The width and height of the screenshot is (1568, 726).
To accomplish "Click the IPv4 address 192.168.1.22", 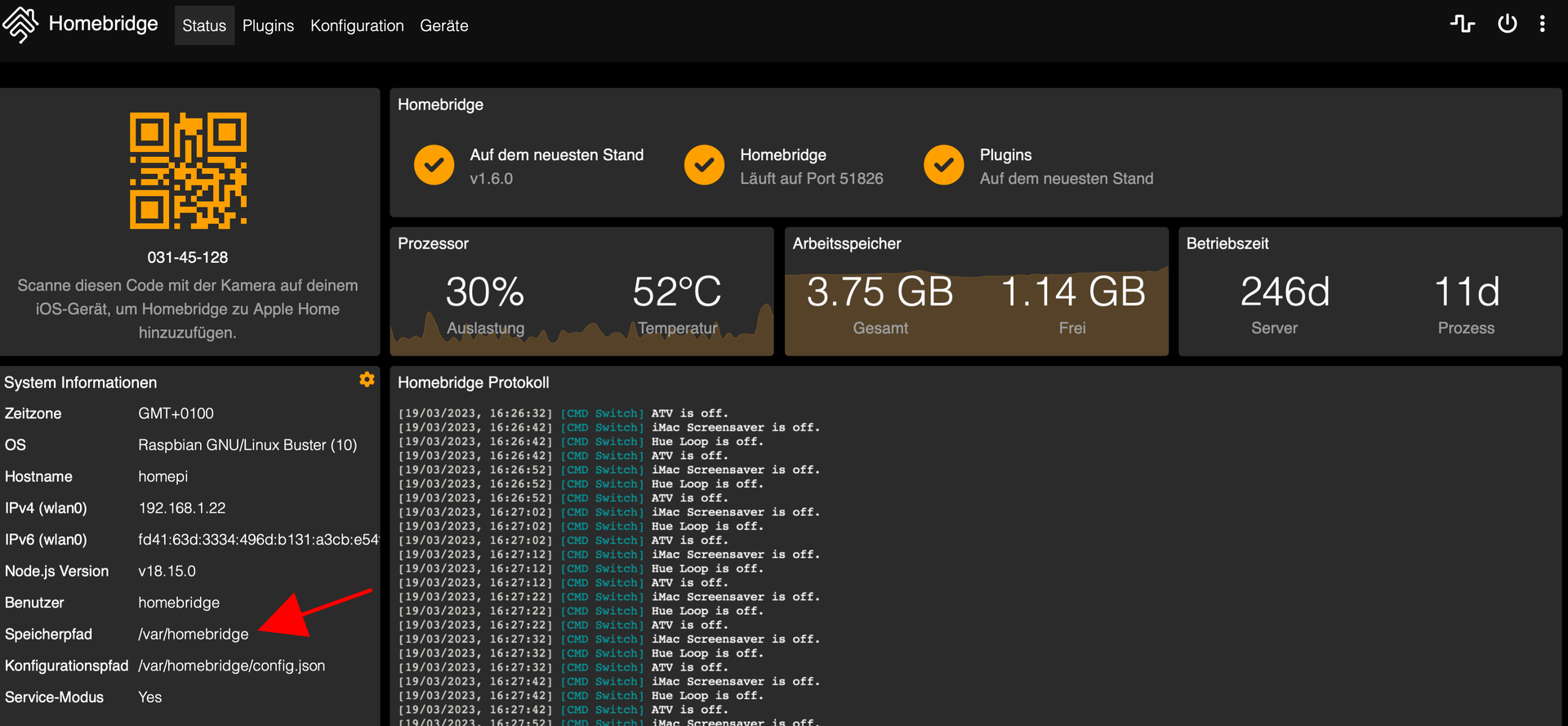I will (x=182, y=508).
